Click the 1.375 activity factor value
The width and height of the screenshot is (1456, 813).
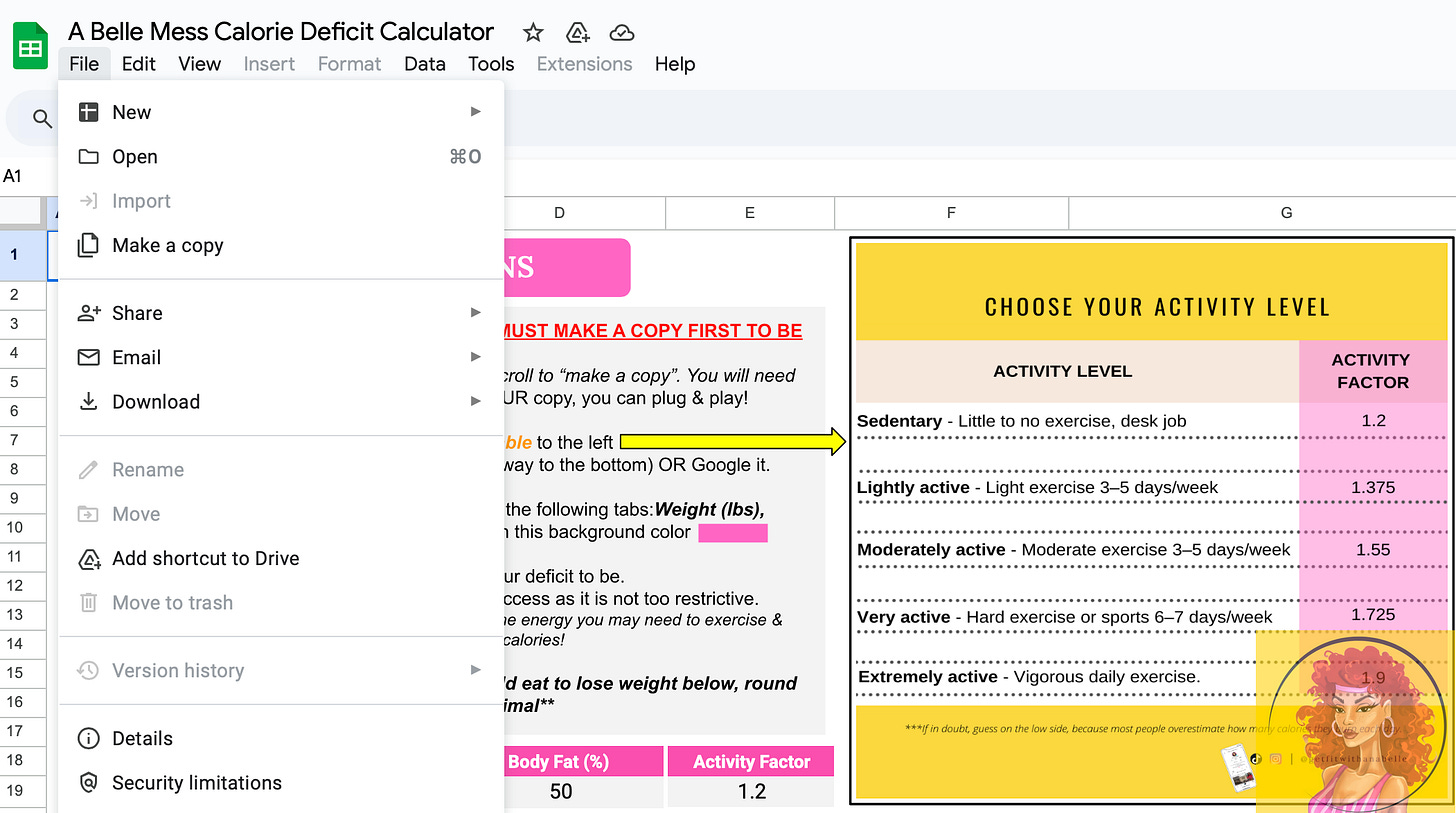pyautogui.click(x=1373, y=487)
